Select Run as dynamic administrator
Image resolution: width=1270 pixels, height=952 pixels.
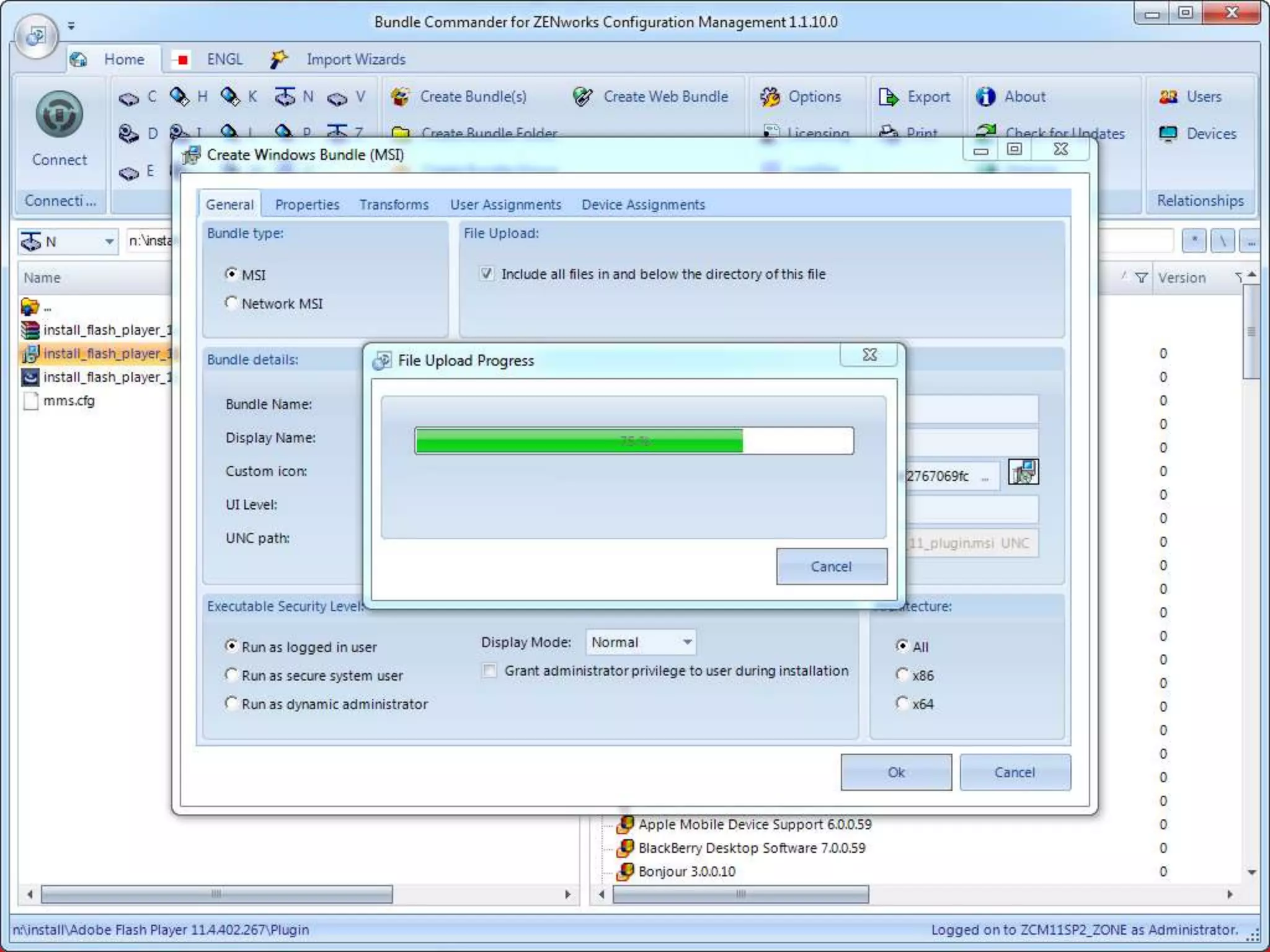(x=231, y=703)
